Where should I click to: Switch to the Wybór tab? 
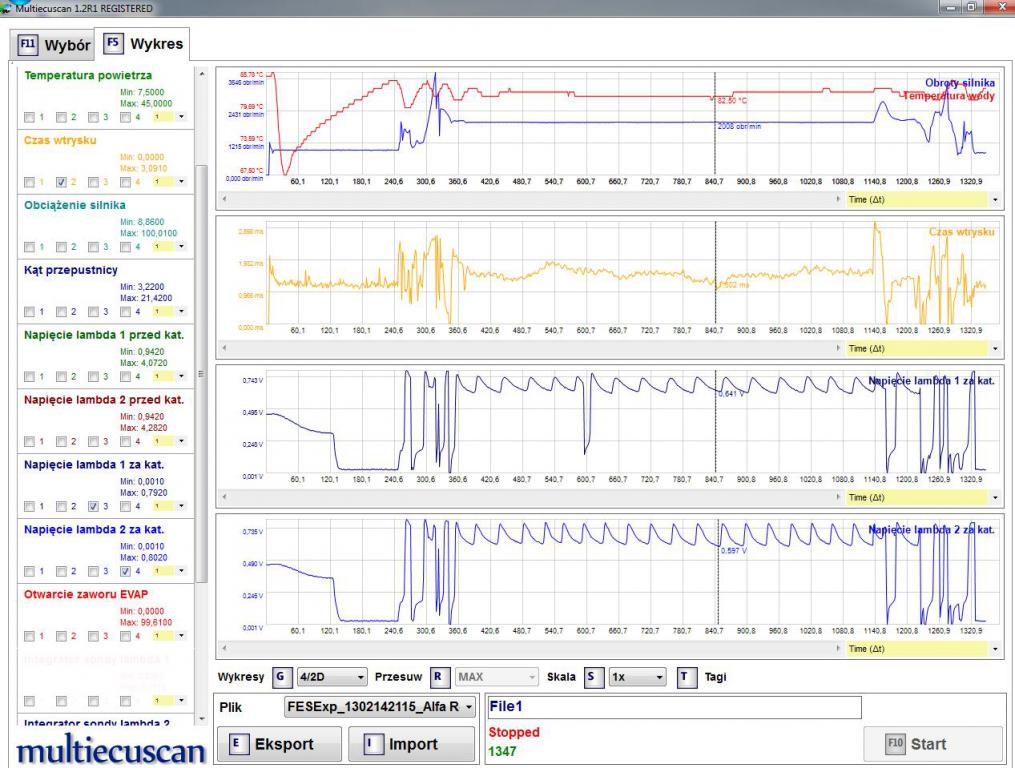click(52, 45)
